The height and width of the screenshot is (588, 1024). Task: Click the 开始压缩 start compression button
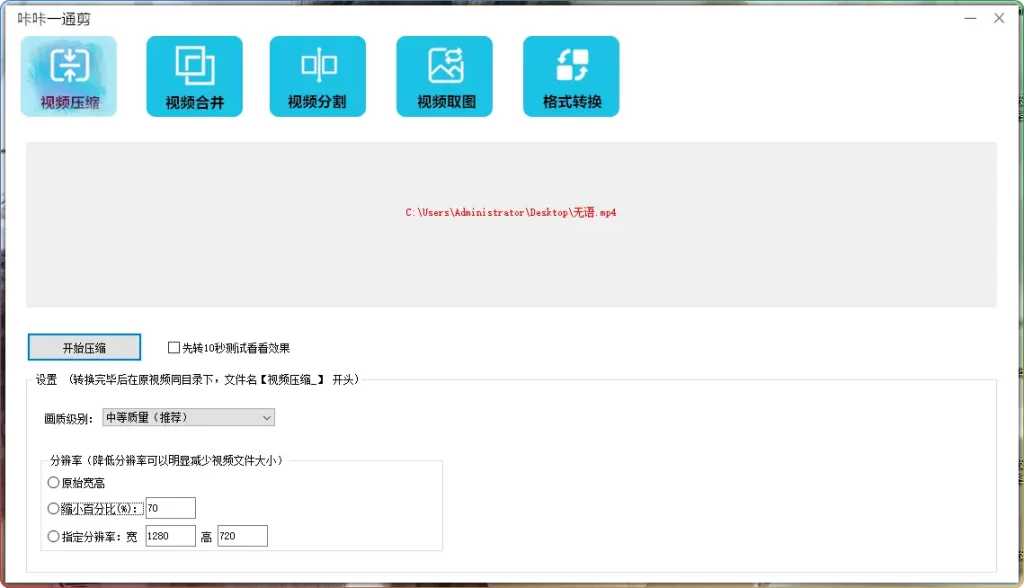pos(84,347)
